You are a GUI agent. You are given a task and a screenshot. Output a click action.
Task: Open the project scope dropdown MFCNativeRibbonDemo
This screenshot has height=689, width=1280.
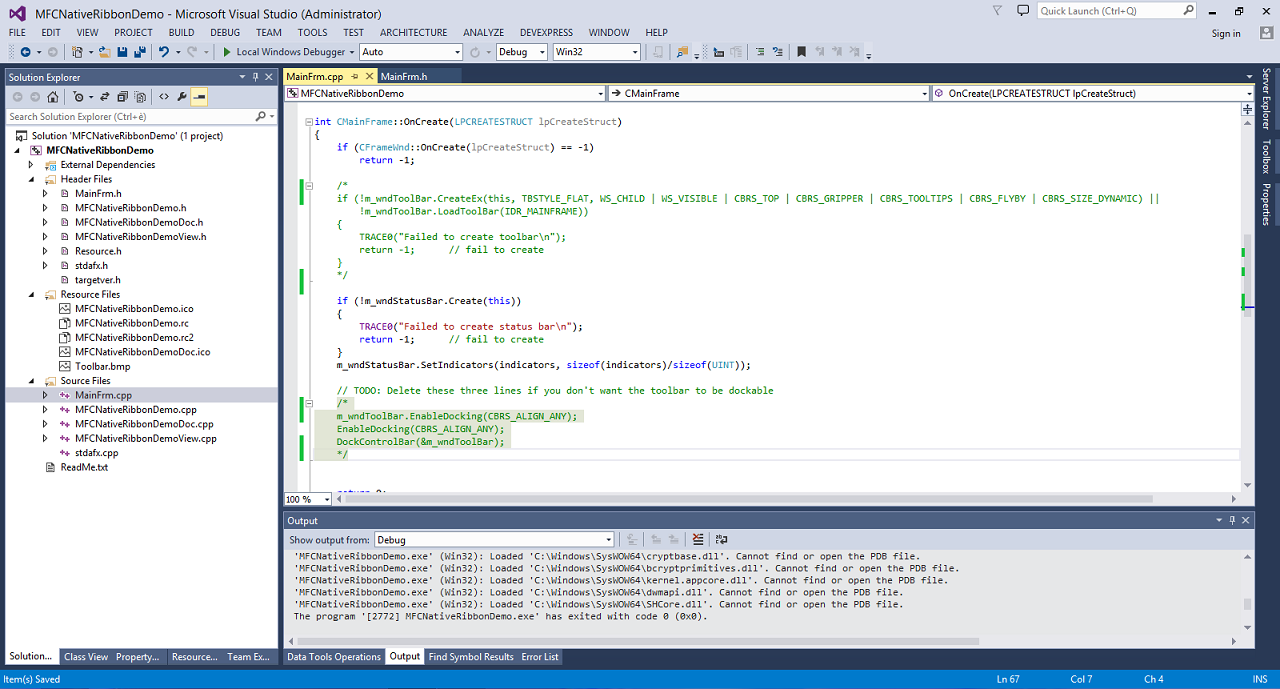[445, 94]
